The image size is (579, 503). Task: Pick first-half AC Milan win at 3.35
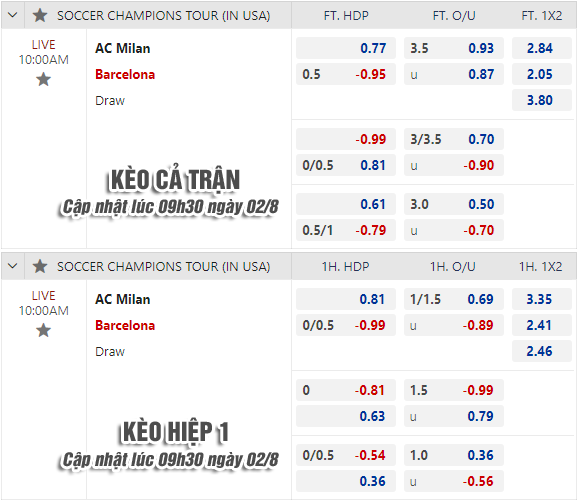542,299
